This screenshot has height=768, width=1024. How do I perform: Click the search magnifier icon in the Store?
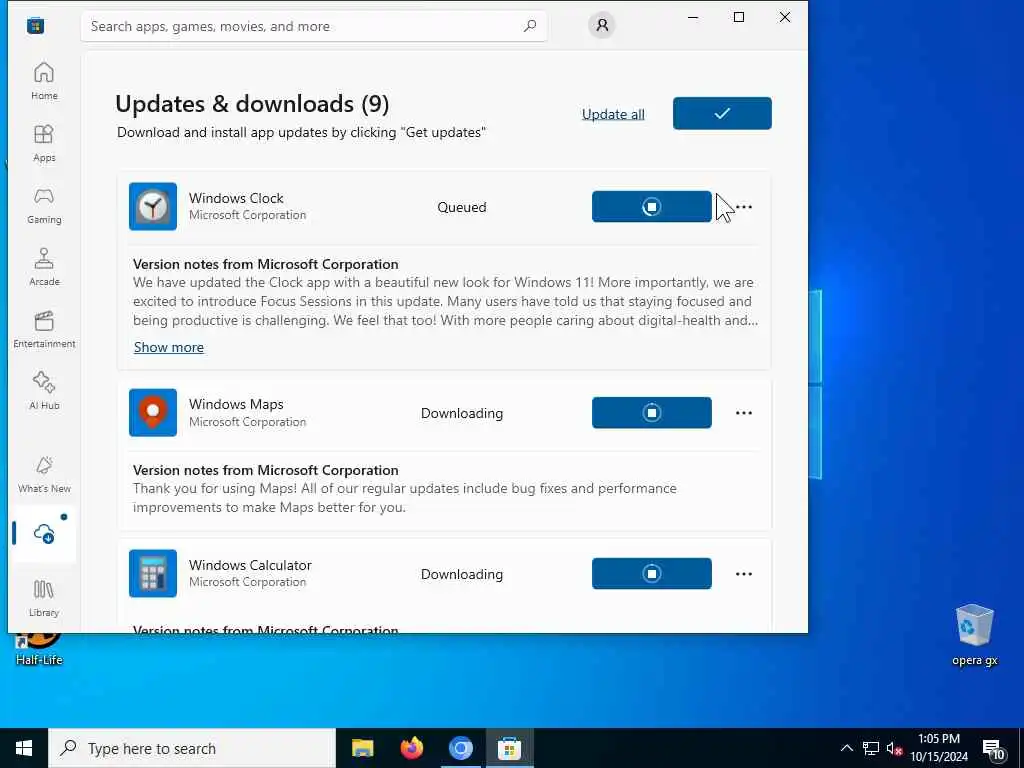point(530,25)
